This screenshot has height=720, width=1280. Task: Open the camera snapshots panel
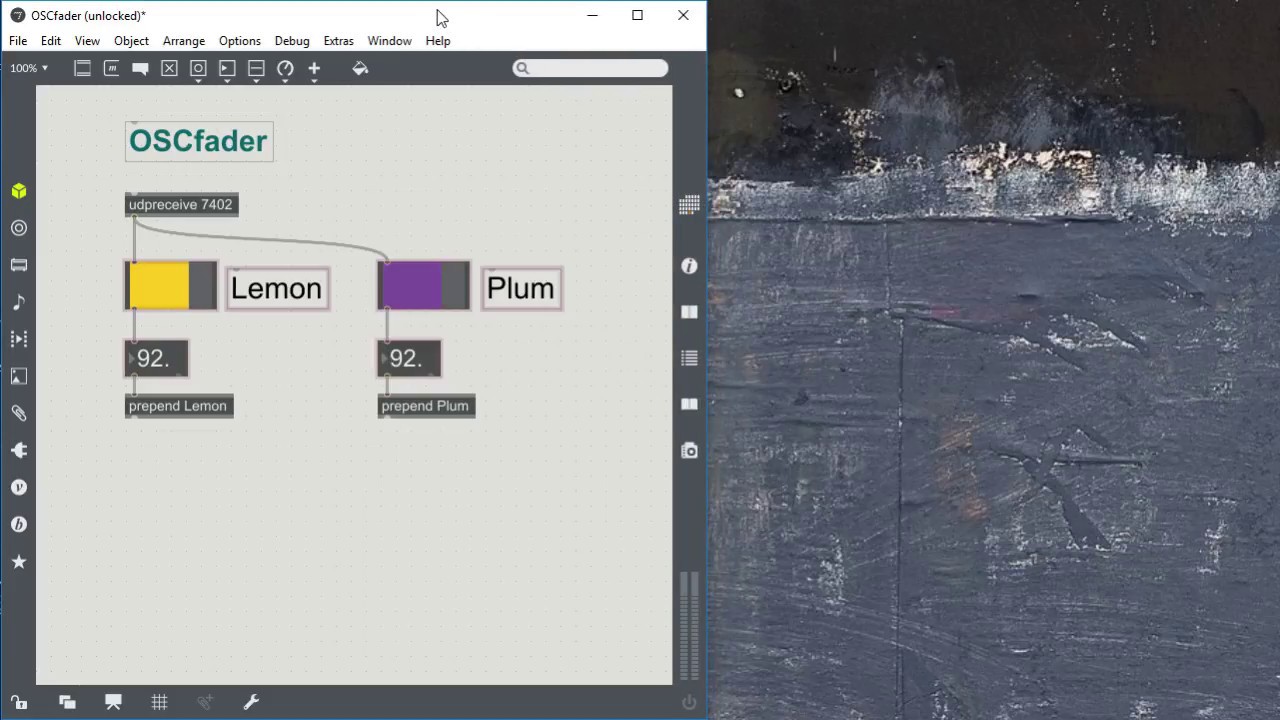pyautogui.click(x=689, y=451)
